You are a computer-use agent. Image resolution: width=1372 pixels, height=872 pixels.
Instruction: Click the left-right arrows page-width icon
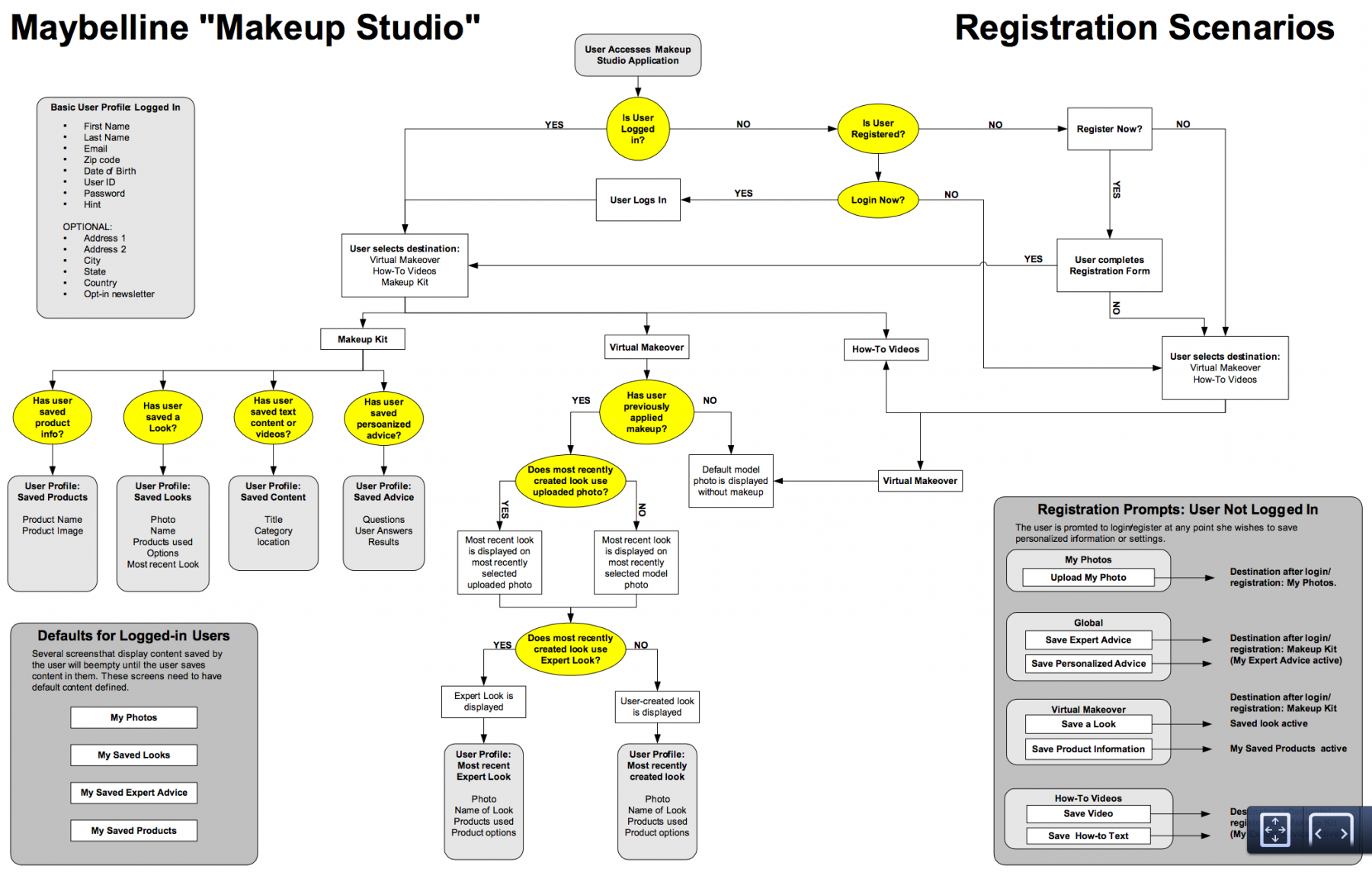(x=1331, y=832)
